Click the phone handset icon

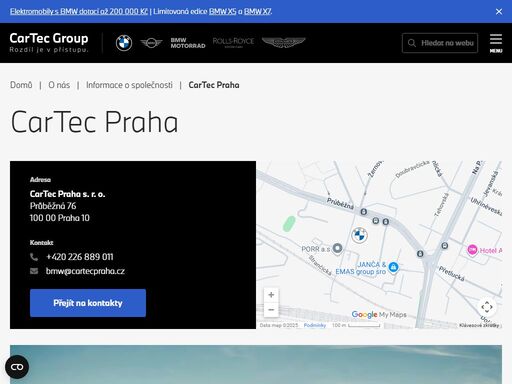pyautogui.click(x=34, y=257)
